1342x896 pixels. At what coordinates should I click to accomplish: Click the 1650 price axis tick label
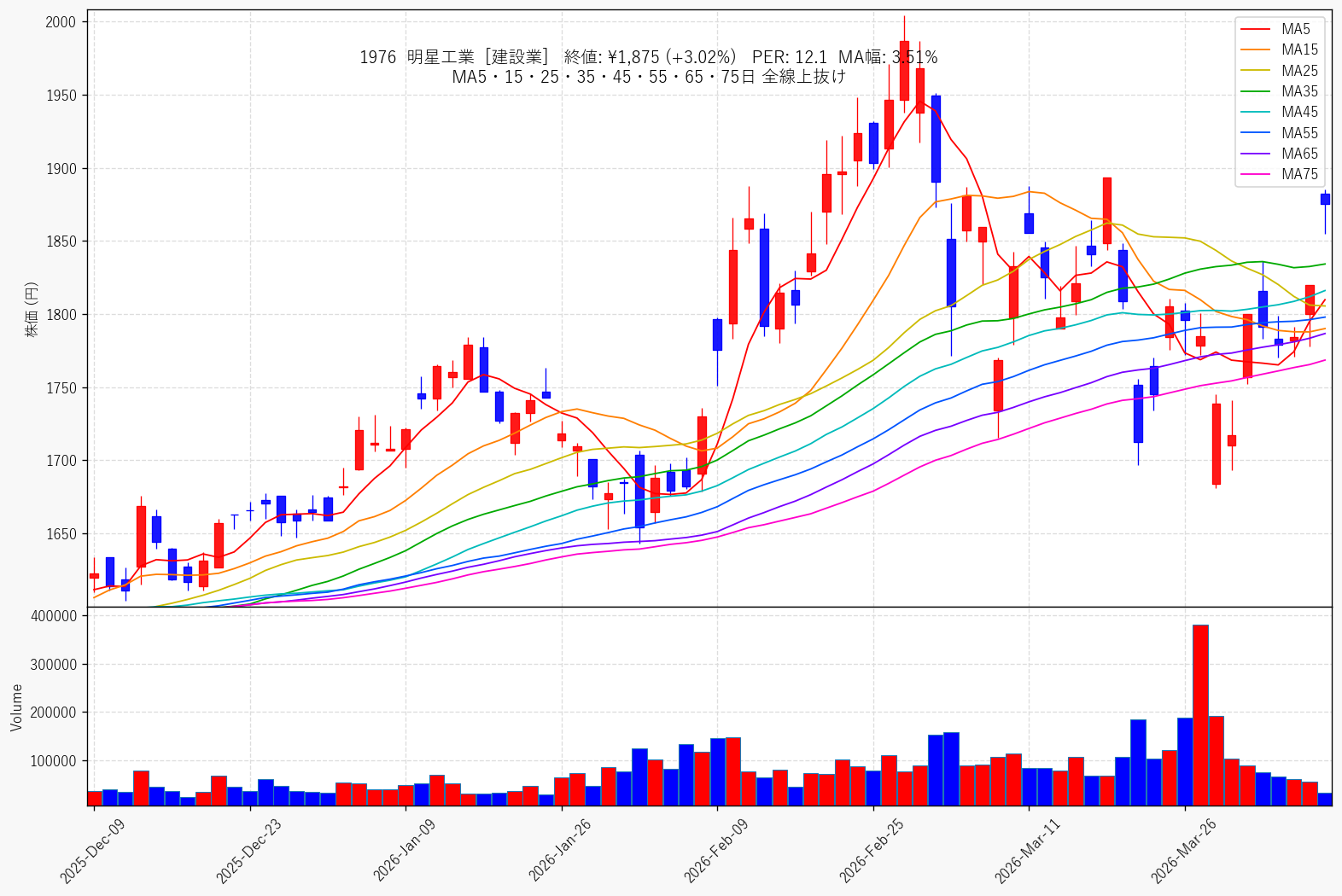tap(61, 534)
